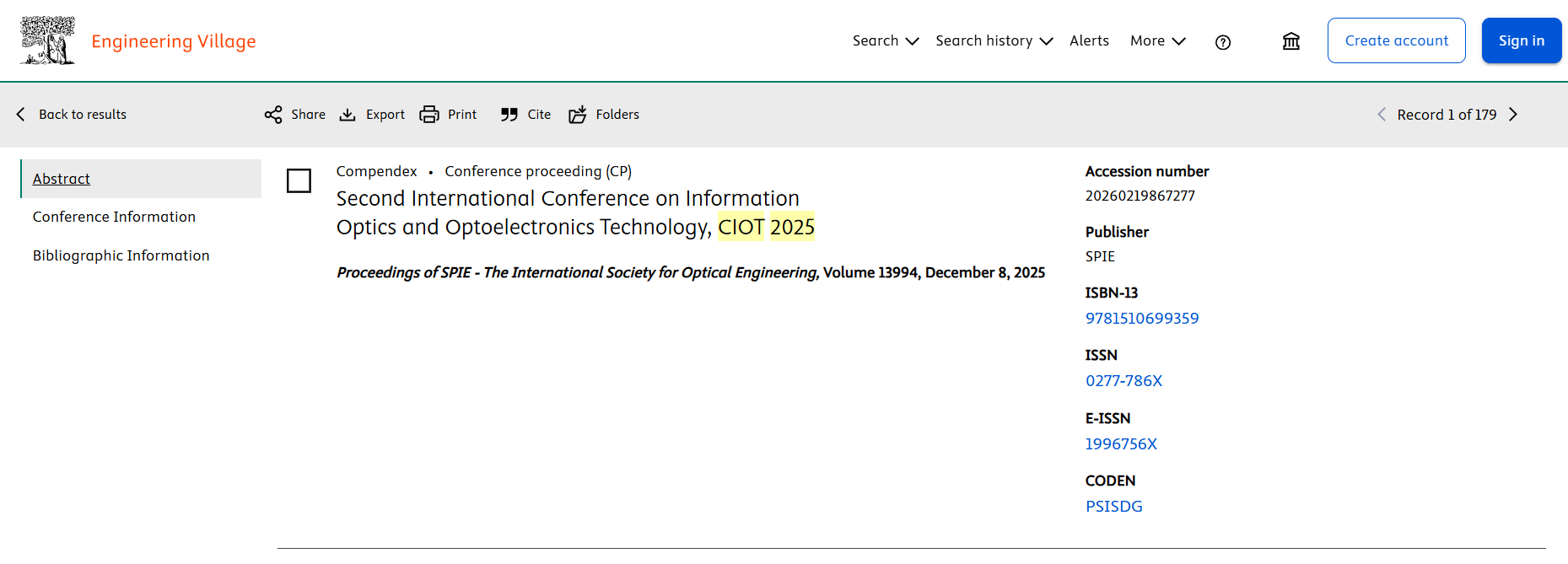Switch to Conference Information section

114,217
